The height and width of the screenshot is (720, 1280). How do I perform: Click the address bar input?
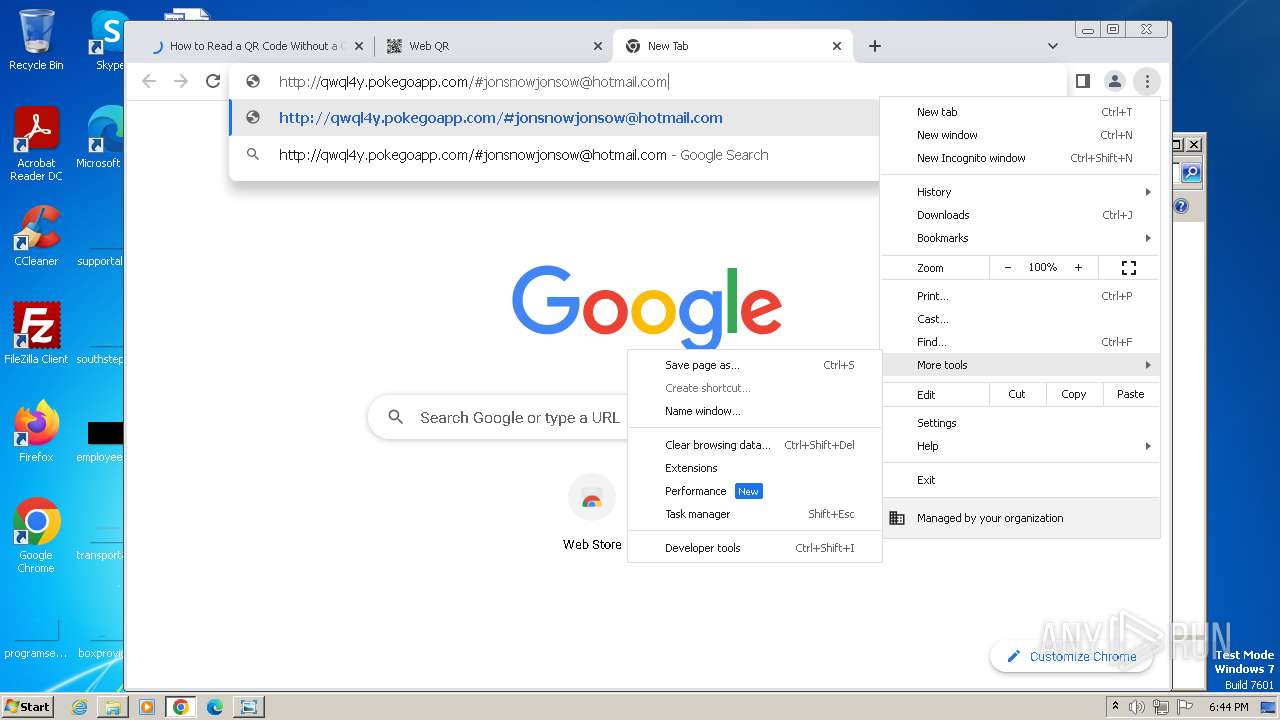(x=650, y=82)
